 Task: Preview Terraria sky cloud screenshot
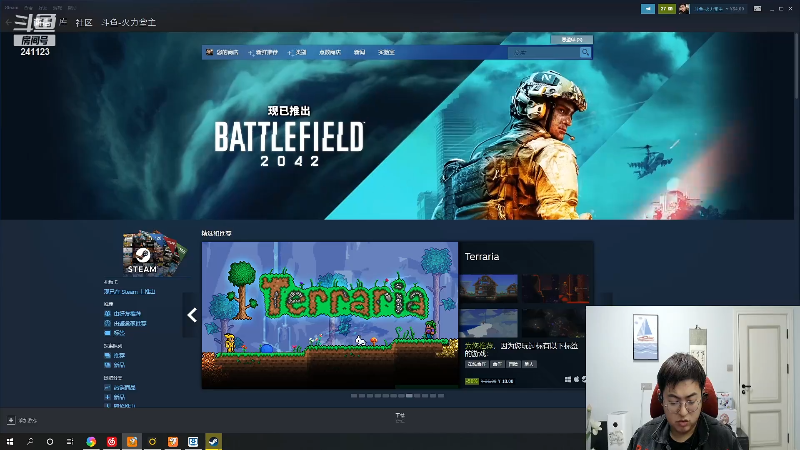coord(488,322)
